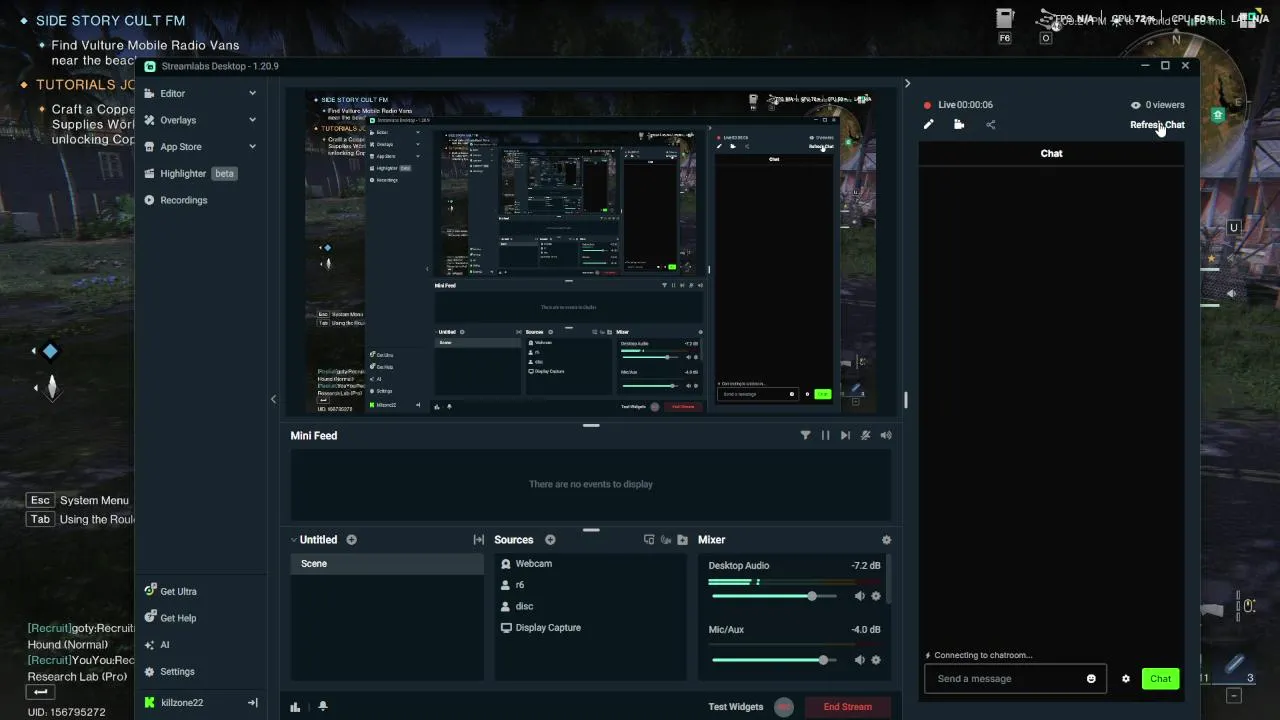Toggle Mini Feed speaker volume icon

[x=885, y=435]
